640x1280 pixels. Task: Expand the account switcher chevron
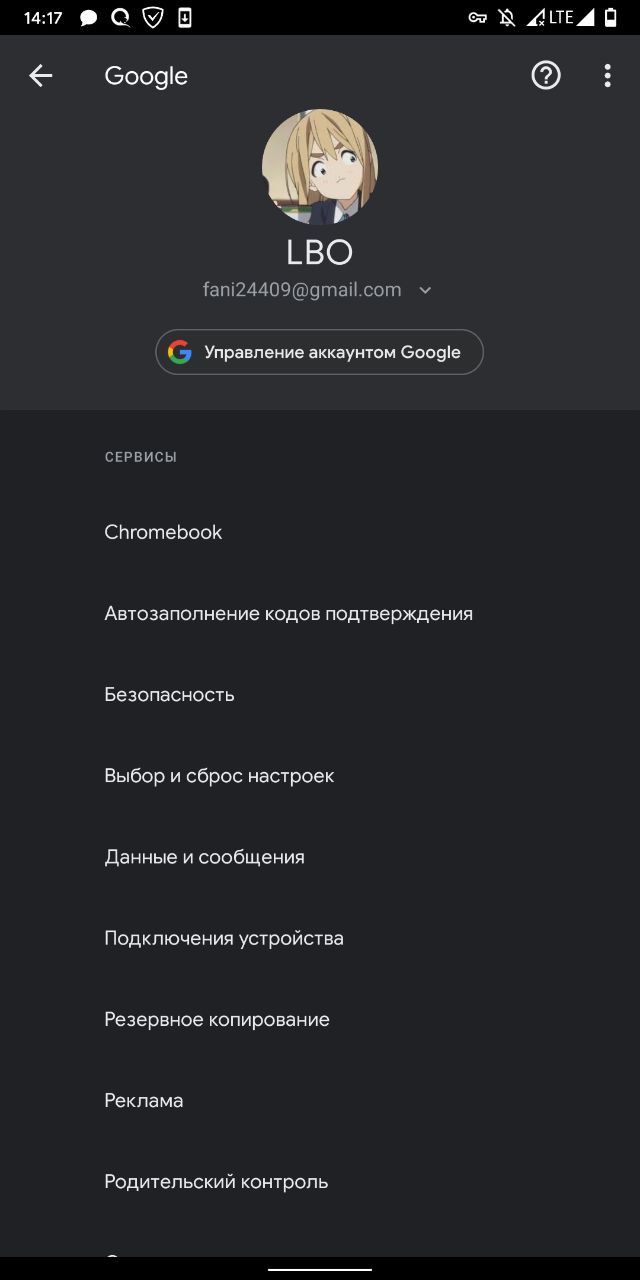(425, 290)
